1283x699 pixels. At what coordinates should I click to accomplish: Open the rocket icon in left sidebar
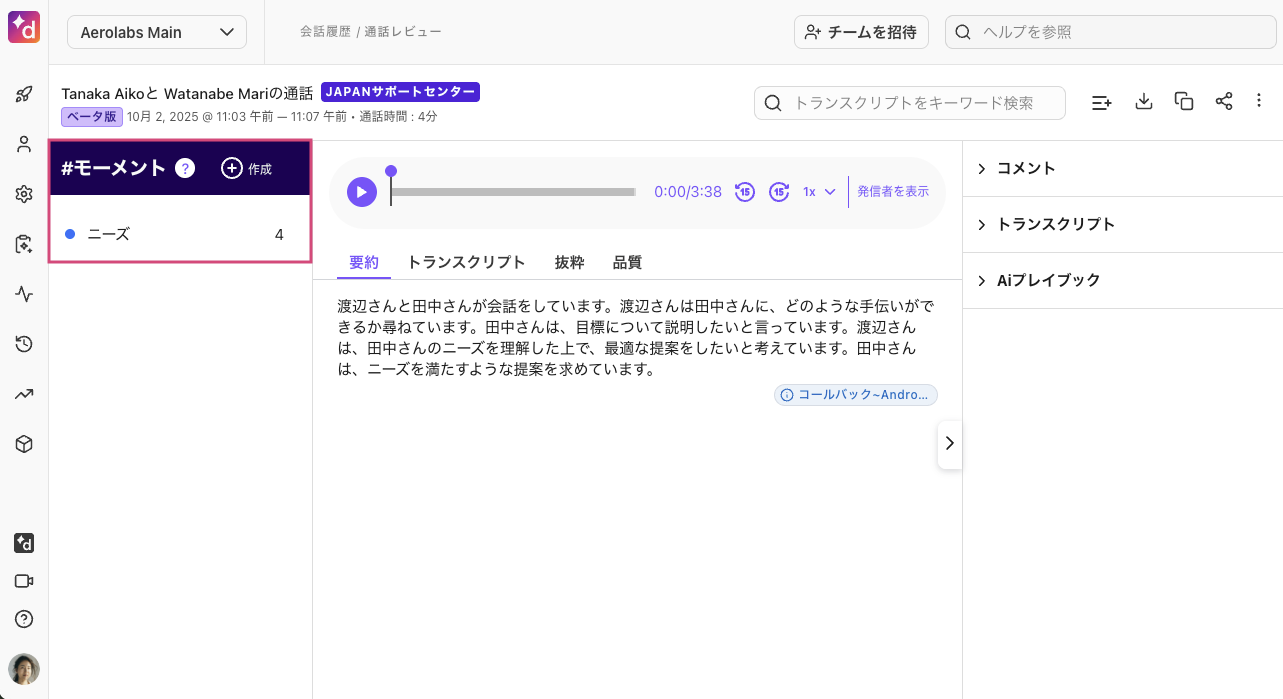24,95
